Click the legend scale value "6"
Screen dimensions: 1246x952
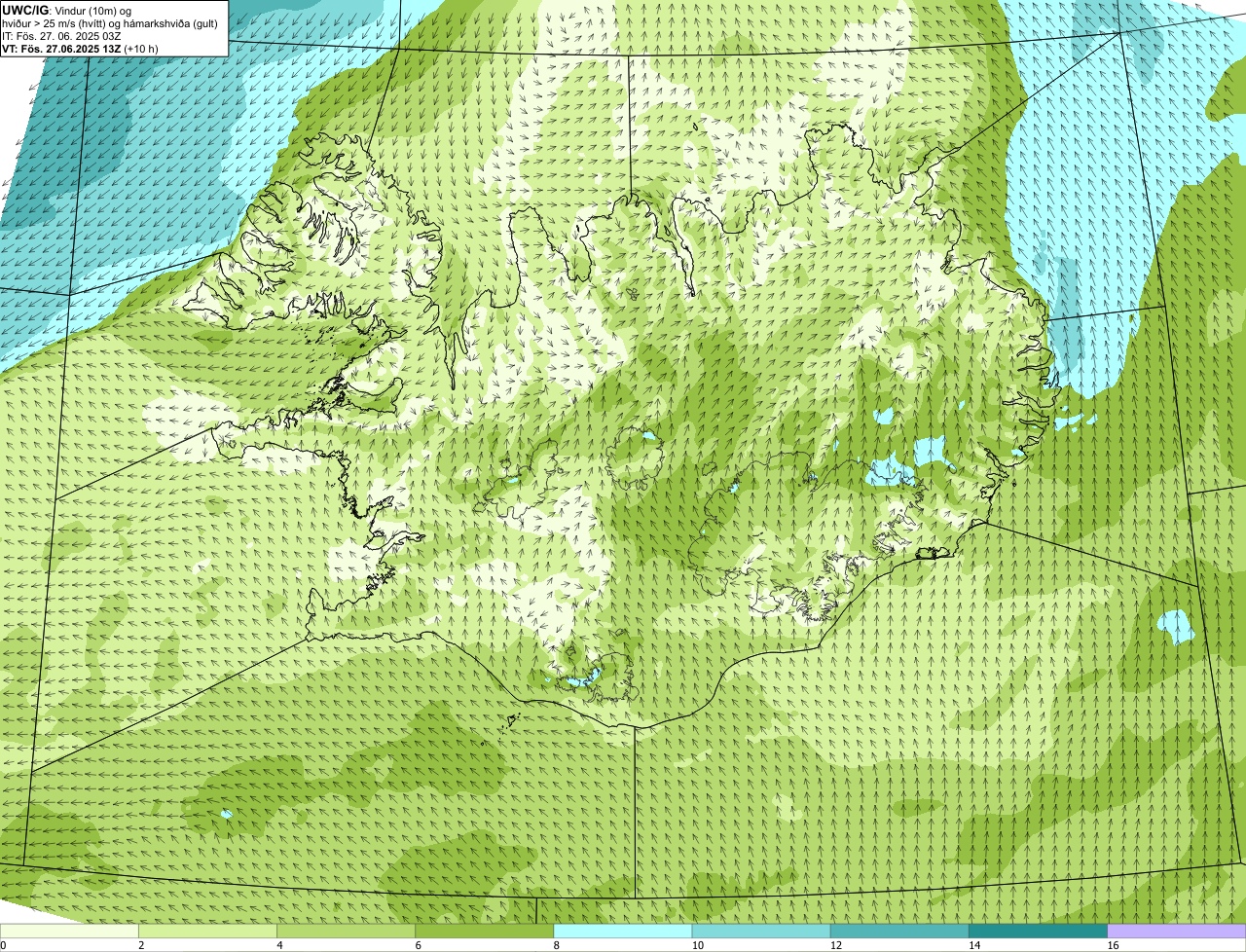[418, 945]
